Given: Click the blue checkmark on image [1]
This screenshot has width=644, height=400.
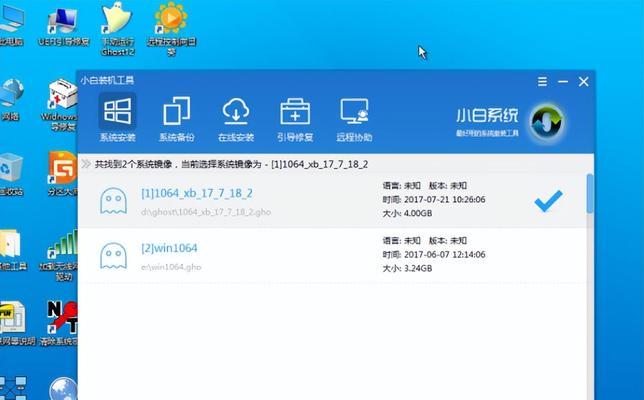Looking at the screenshot, I should point(548,201).
